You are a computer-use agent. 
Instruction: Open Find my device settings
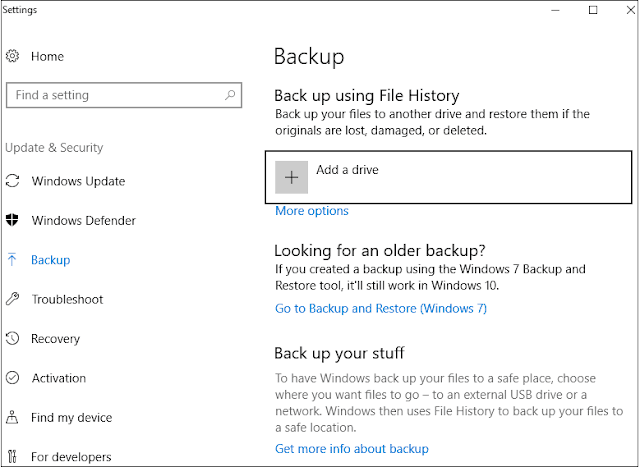point(71,418)
